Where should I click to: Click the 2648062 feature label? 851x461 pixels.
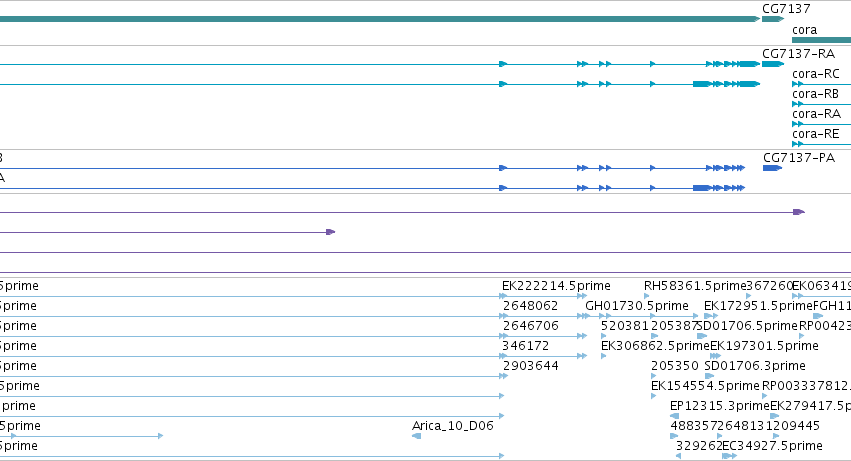pos(530,306)
